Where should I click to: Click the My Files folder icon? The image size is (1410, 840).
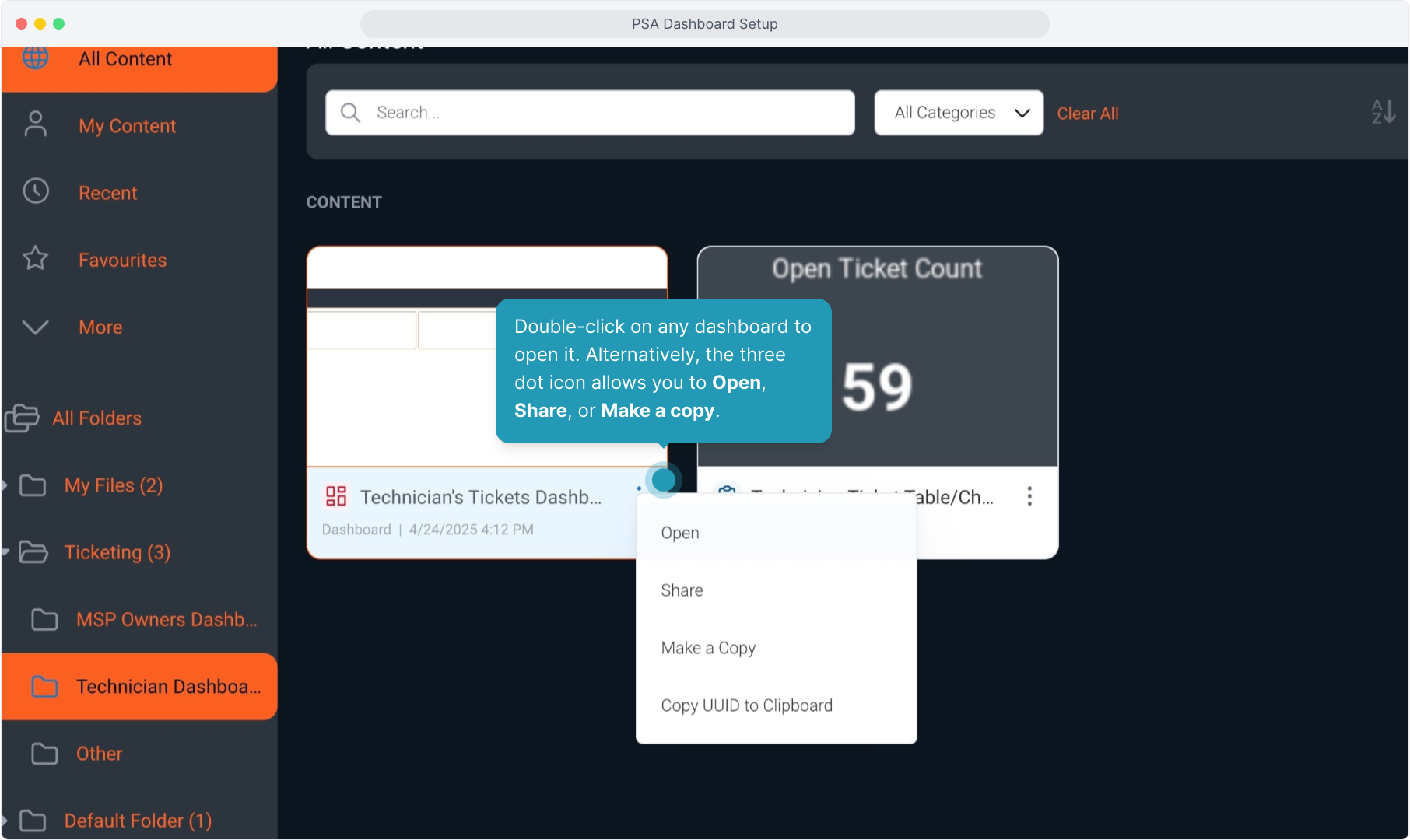(33, 485)
